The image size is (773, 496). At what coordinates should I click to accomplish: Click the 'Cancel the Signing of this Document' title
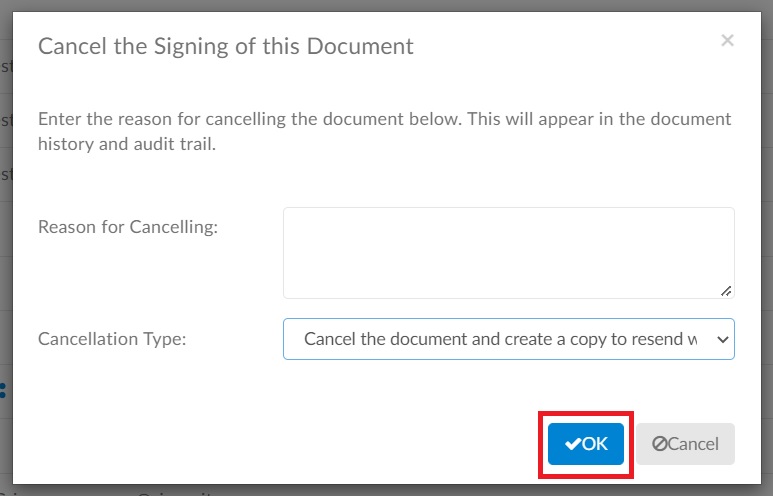coord(226,46)
